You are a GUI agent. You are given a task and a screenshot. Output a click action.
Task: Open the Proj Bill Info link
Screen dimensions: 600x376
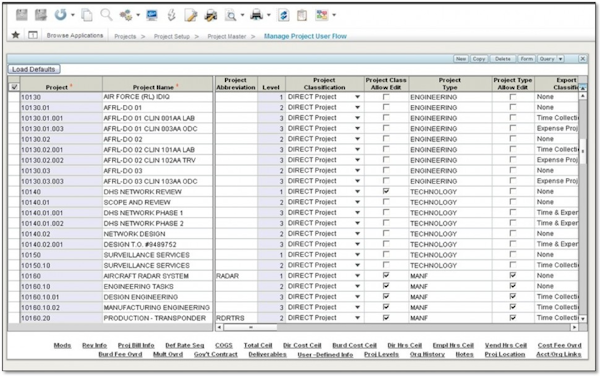tap(136, 345)
